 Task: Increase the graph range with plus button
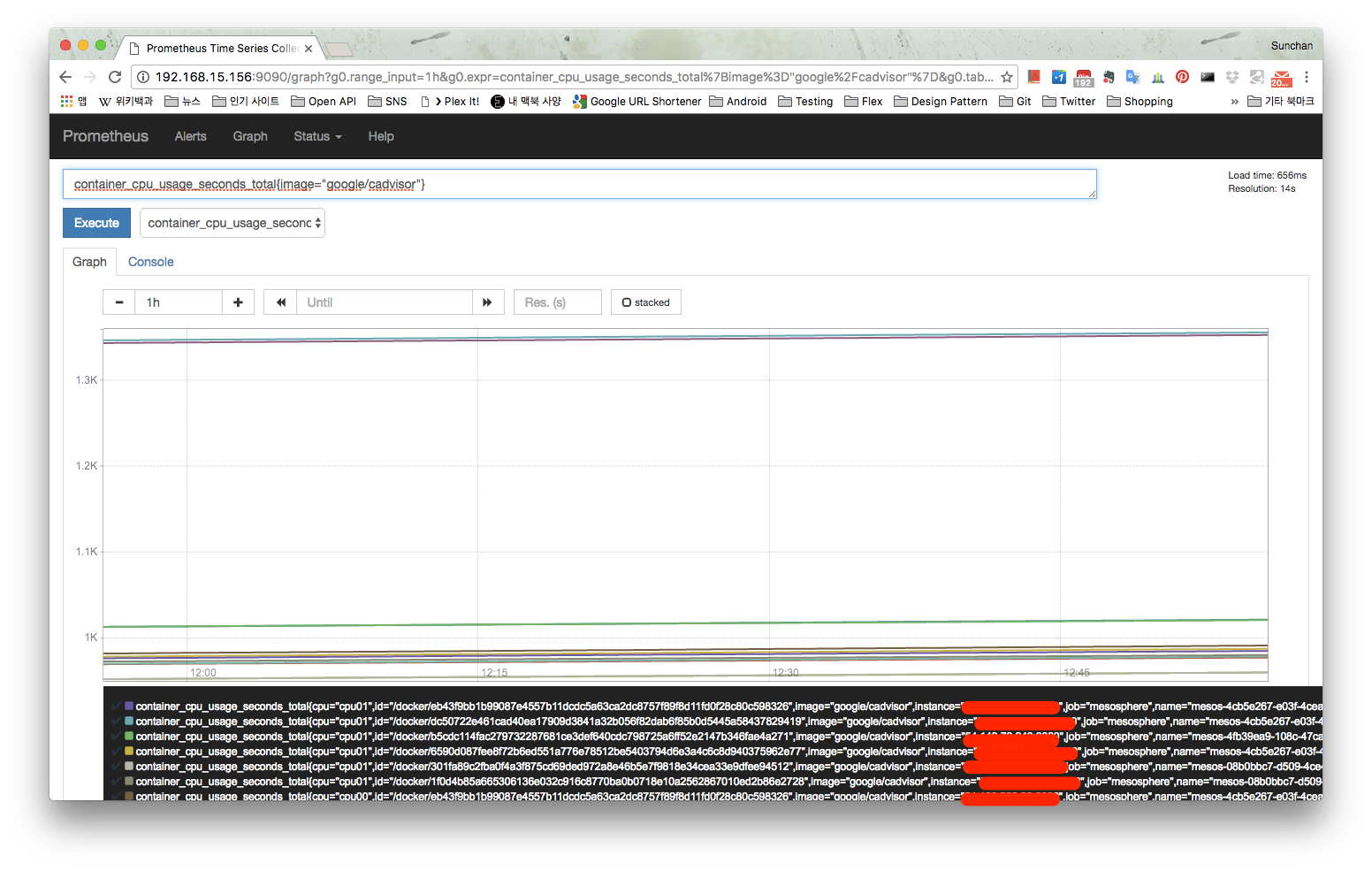pos(238,302)
